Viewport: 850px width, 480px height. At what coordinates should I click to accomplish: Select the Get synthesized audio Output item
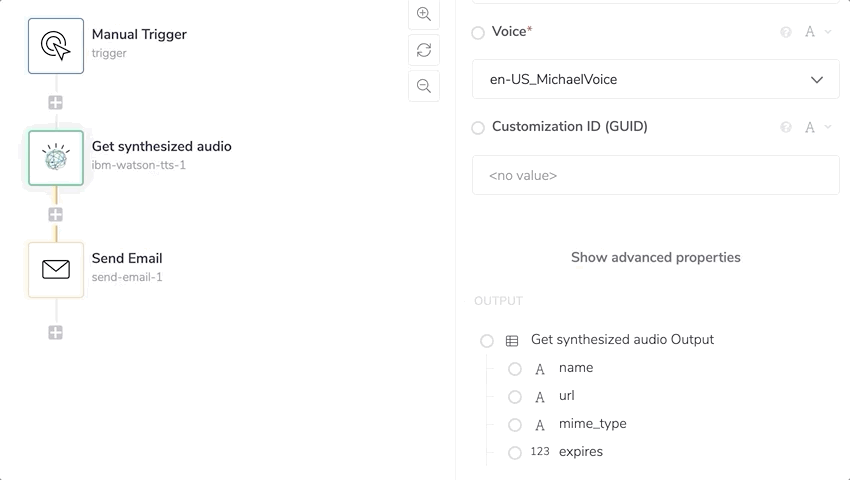tap(621, 340)
